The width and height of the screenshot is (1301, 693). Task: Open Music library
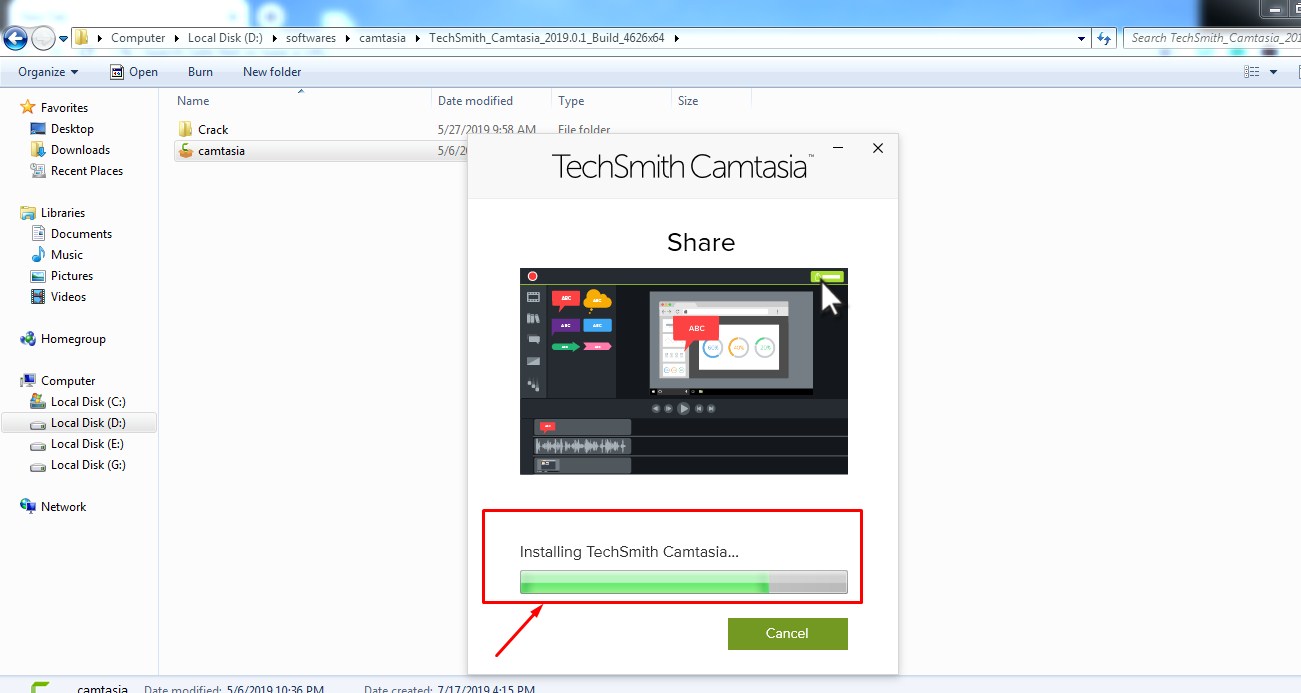(x=67, y=255)
